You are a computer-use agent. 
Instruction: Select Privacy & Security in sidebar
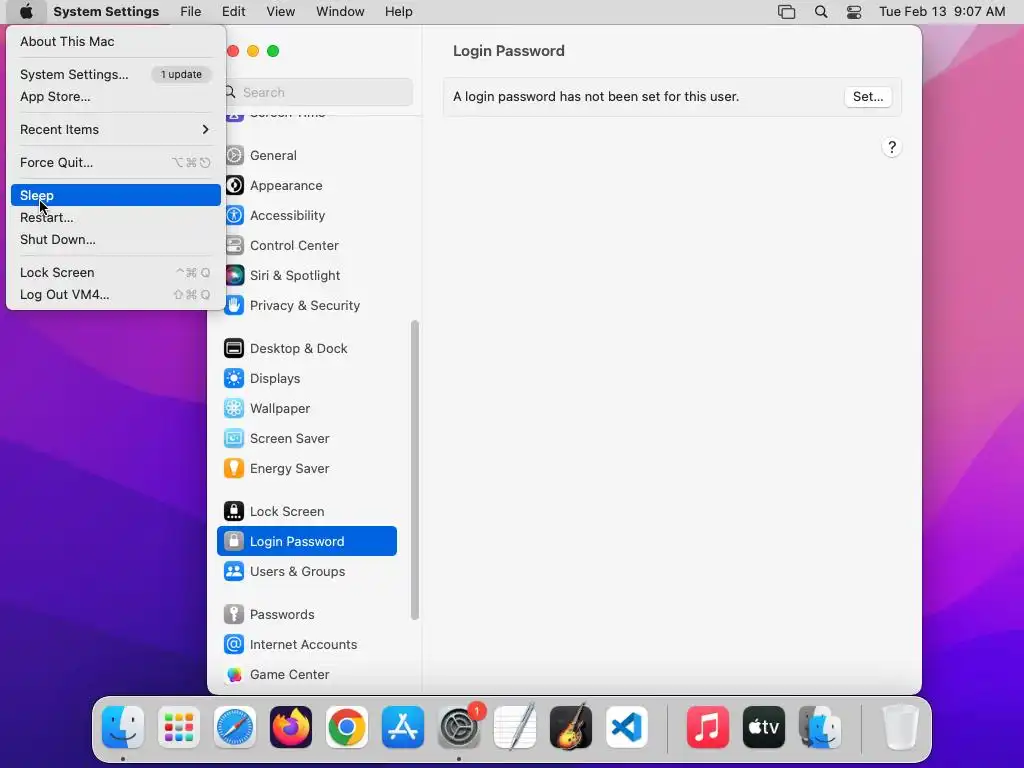(x=305, y=306)
